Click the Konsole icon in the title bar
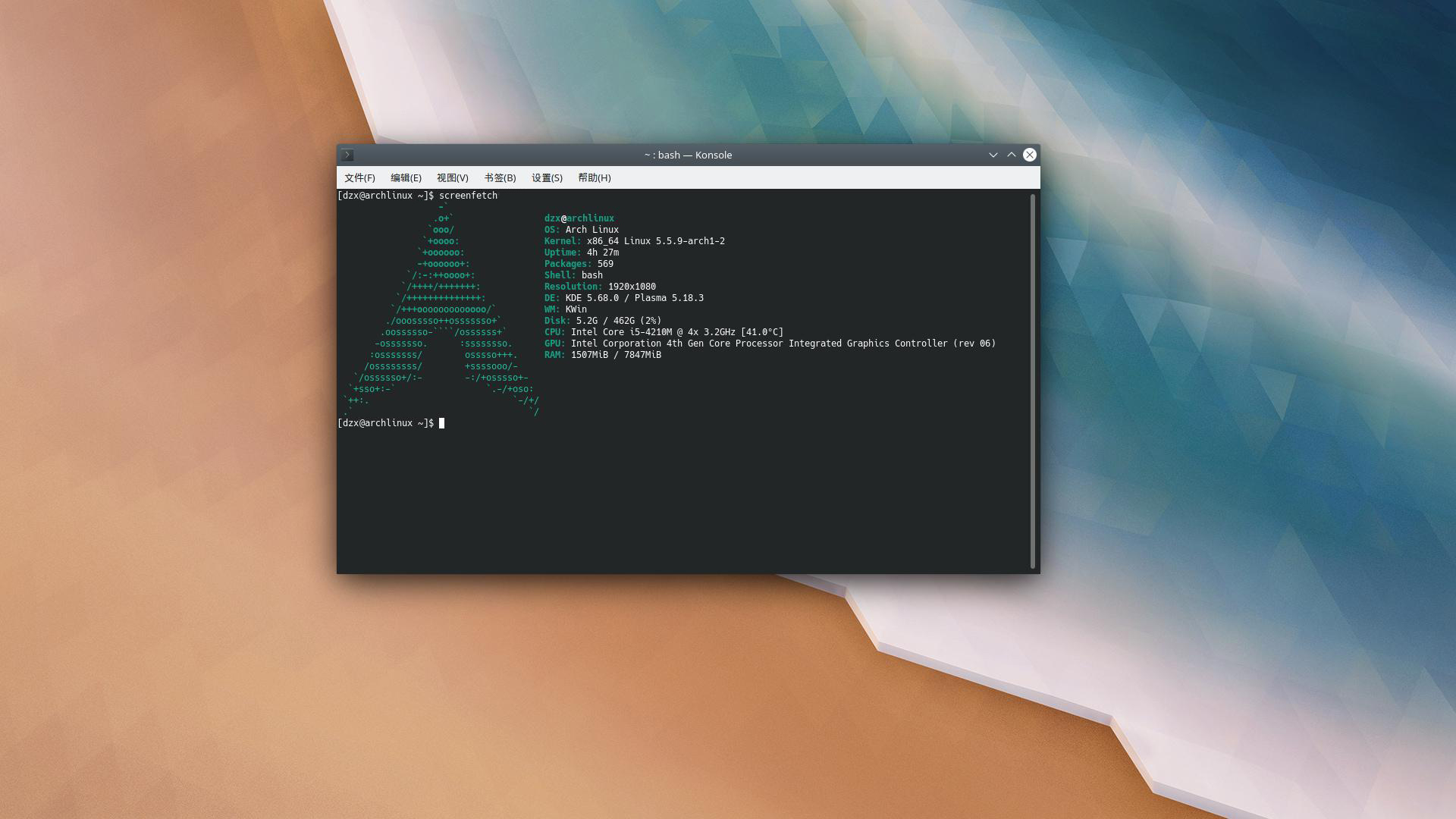 point(347,155)
